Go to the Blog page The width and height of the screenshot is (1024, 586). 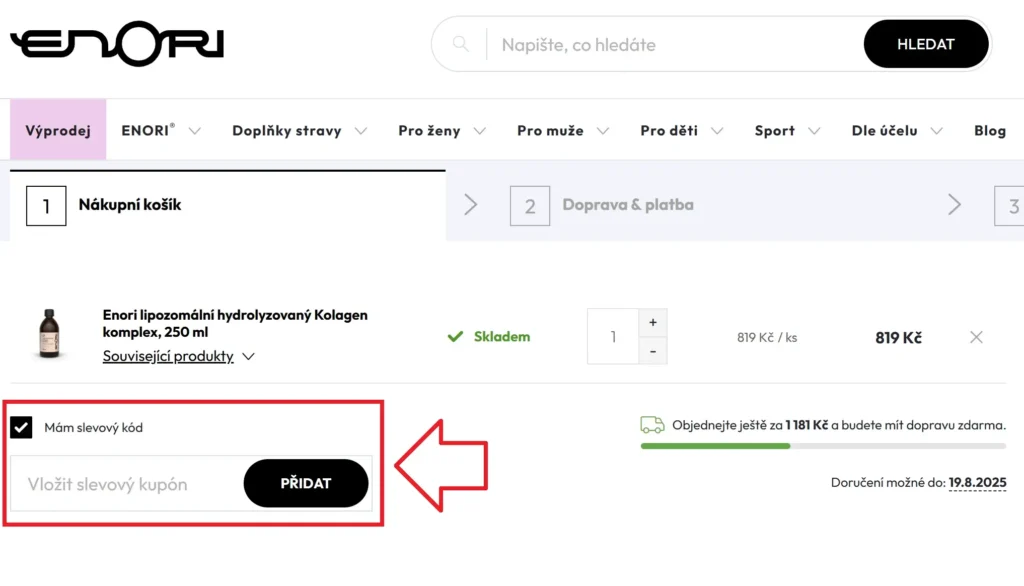click(x=989, y=131)
